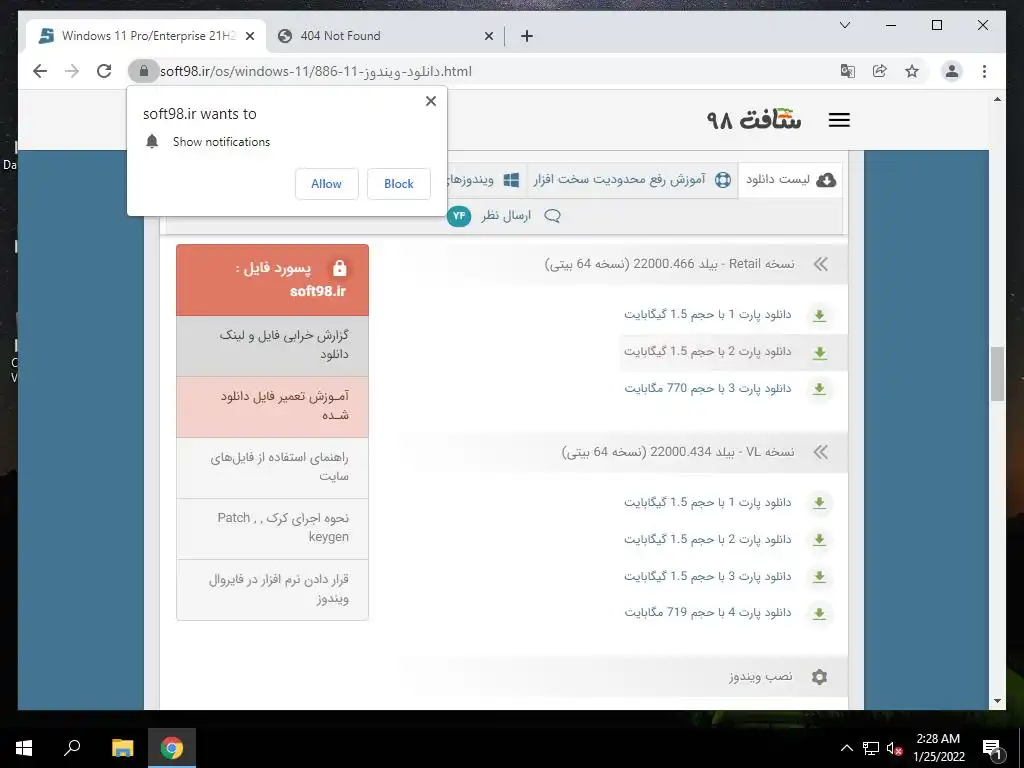This screenshot has height=768, width=1024.
Task: Click the Soft98 site logo
Action: point(754,120)
